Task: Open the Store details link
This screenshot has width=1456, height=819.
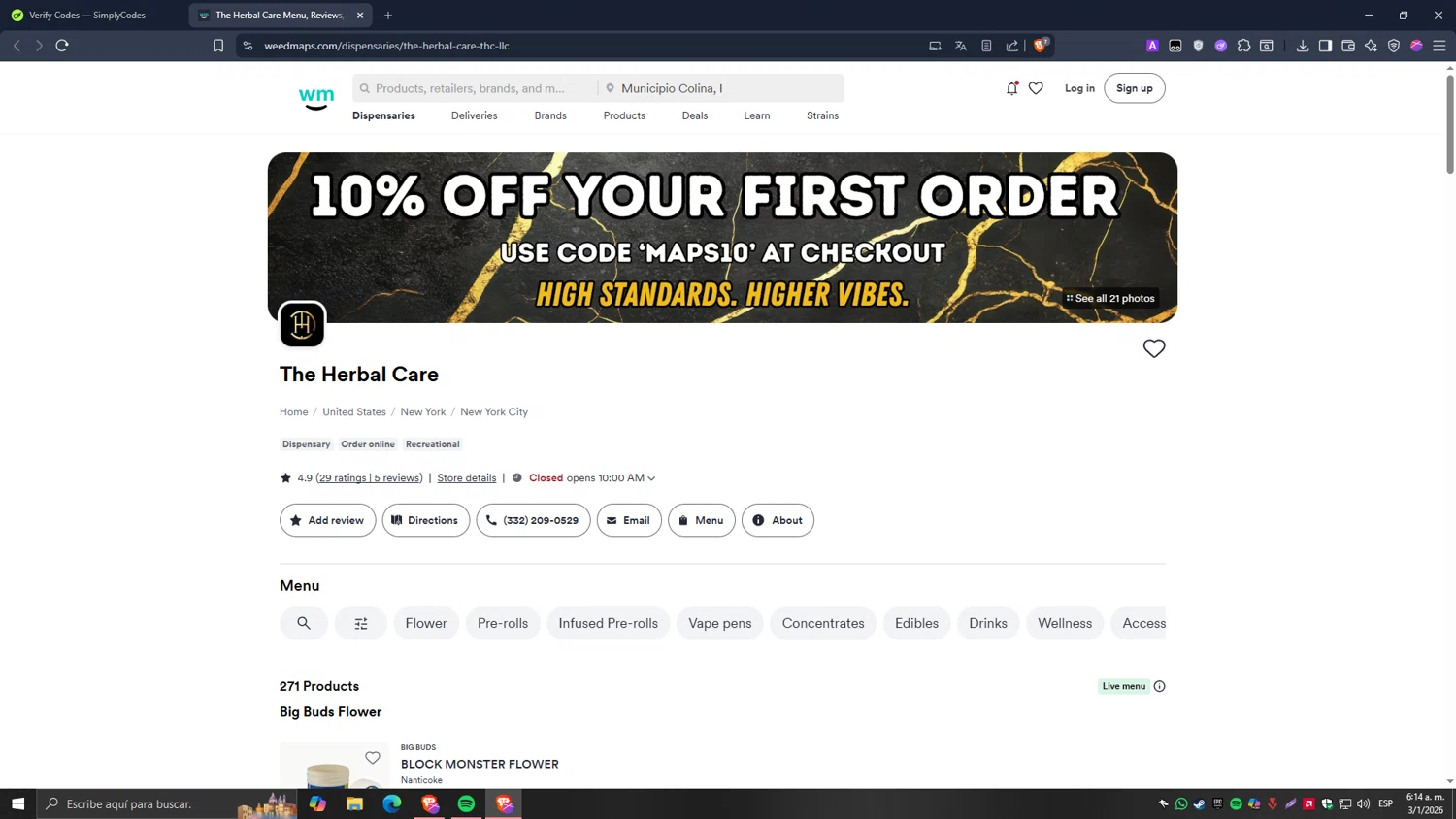Action: click(x=467, y=478)
